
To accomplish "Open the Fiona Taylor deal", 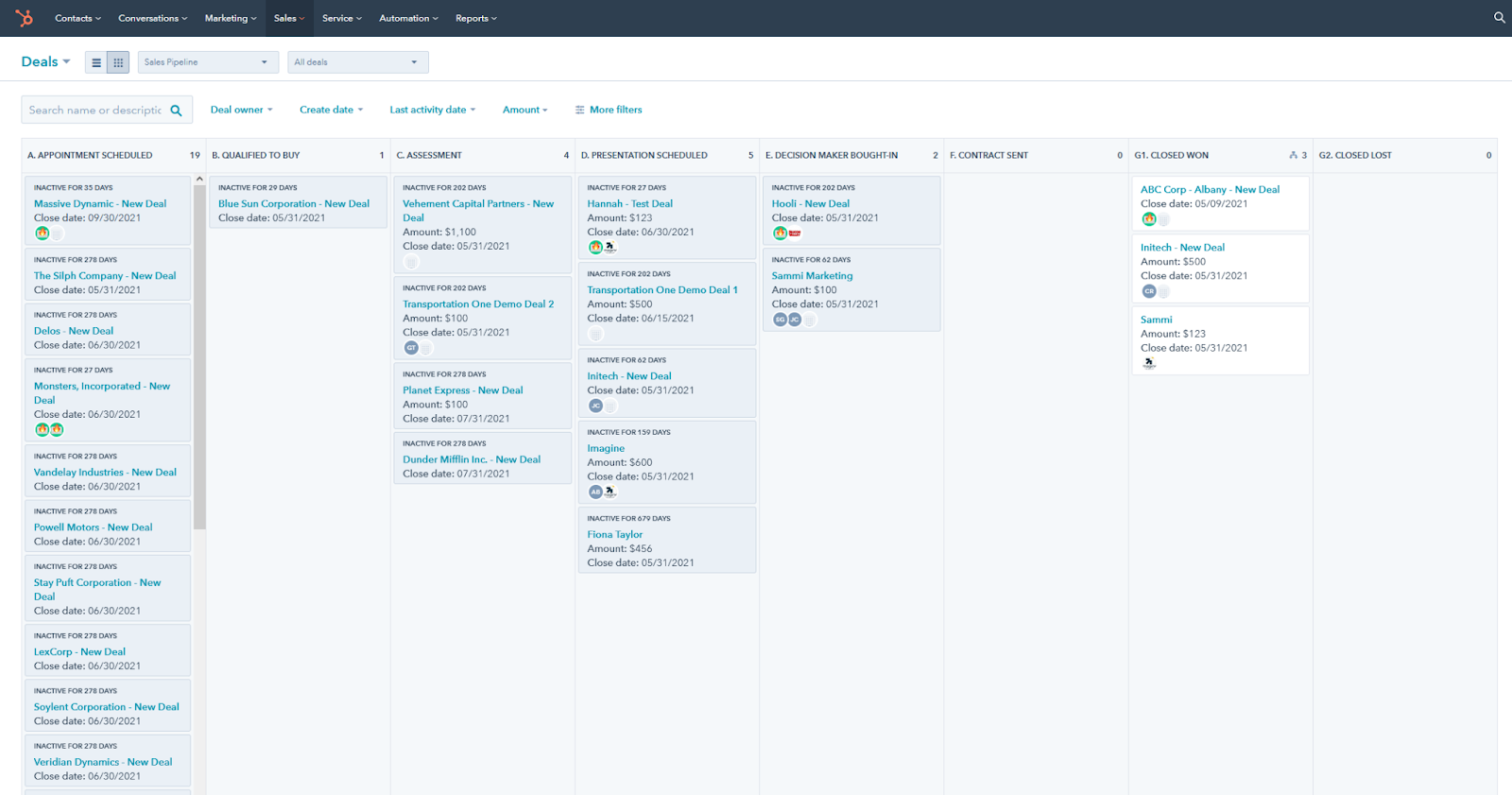I will coord(615,535).
